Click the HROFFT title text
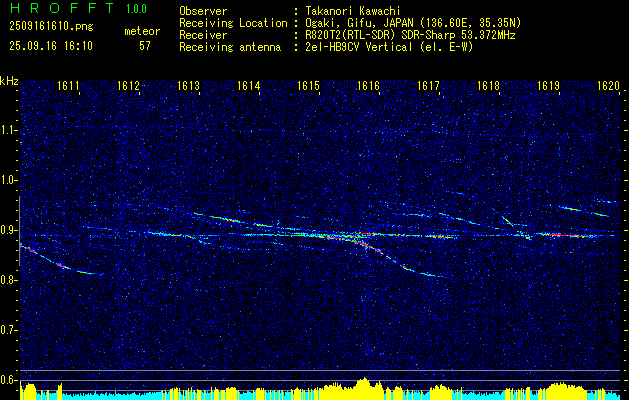The image size is (629, 400). click(x=62, y=8)
